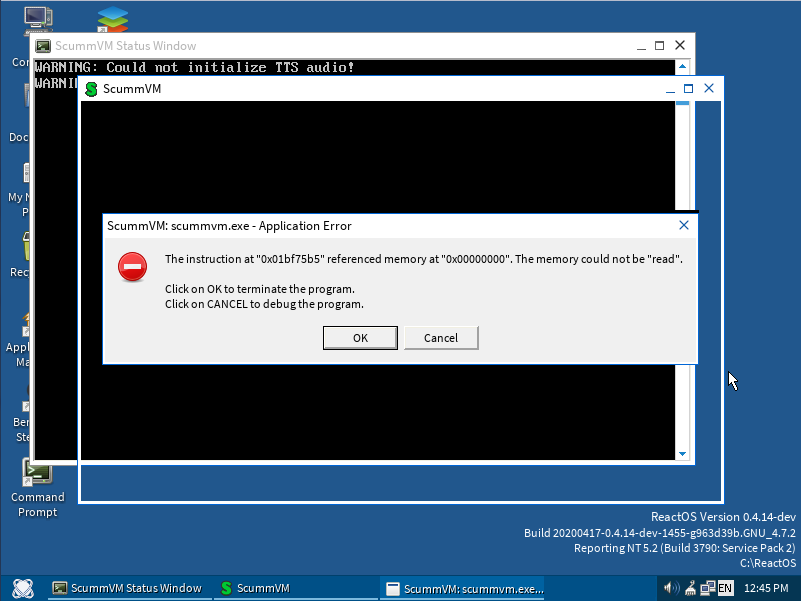This screenshot has height=601, width=801.
Task: Open the network connection tray icon
Action: click(708, 588)
